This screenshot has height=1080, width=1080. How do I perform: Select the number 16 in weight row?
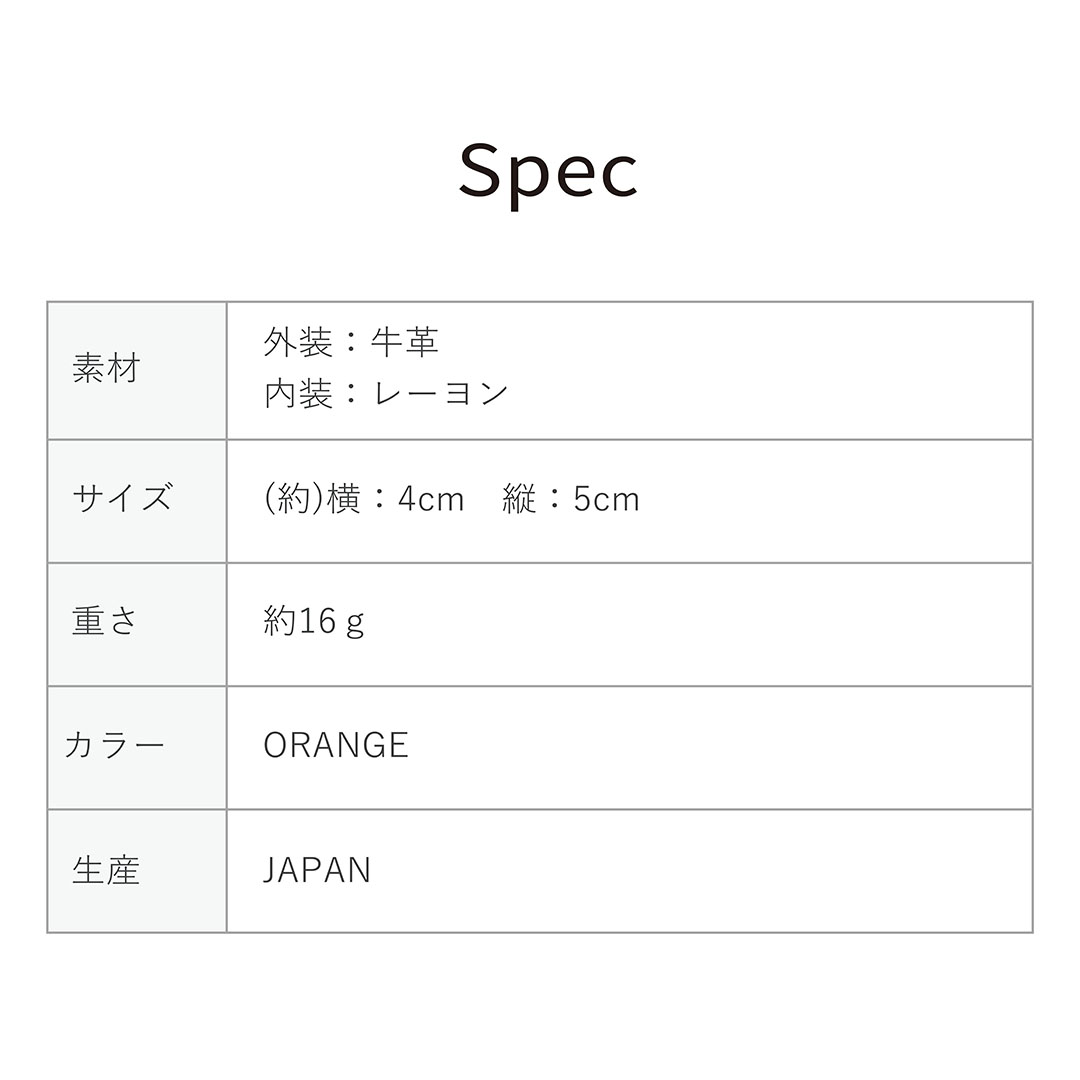(x=316, y=622)
